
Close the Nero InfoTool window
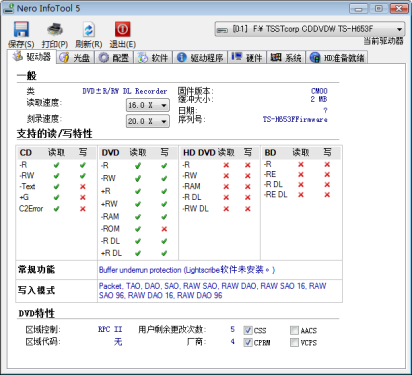[x=399, y=8]
